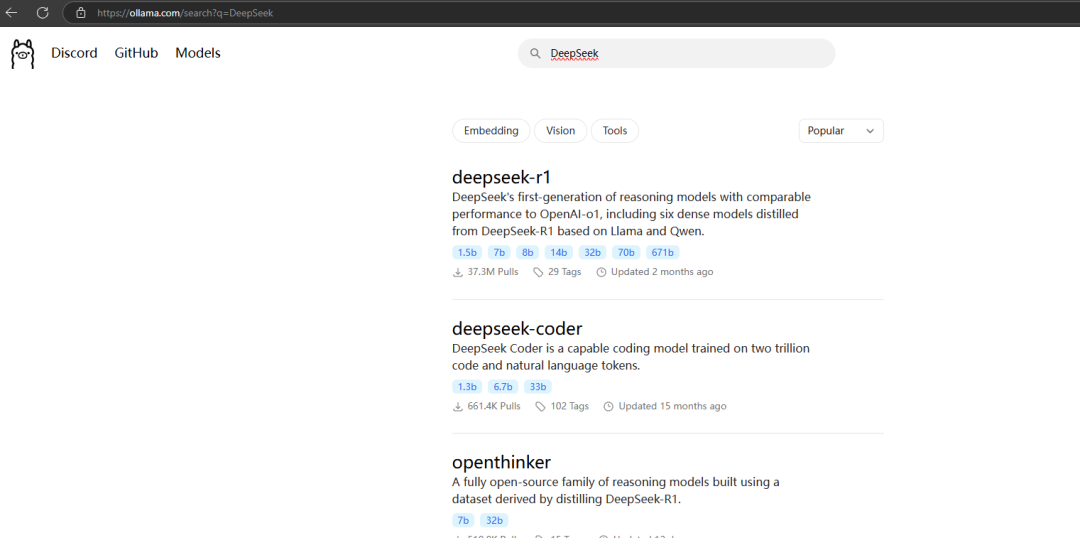Toggle the Tools filter
Image resolution: width=1080 pixels, height=538 pixels.
click(x=615, y=131)
